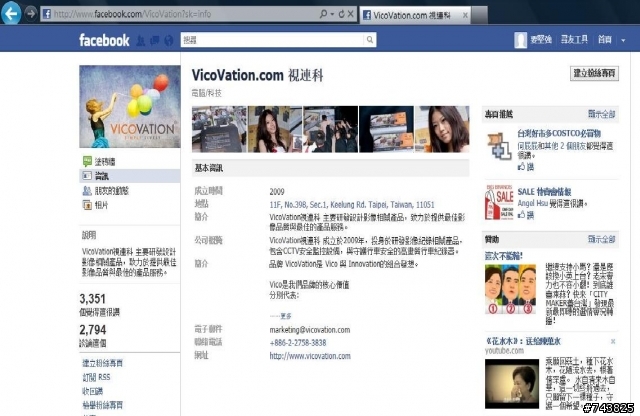Select the Info item in left sidebar
This screenshot has width=640, height=416.
[130, 176]
